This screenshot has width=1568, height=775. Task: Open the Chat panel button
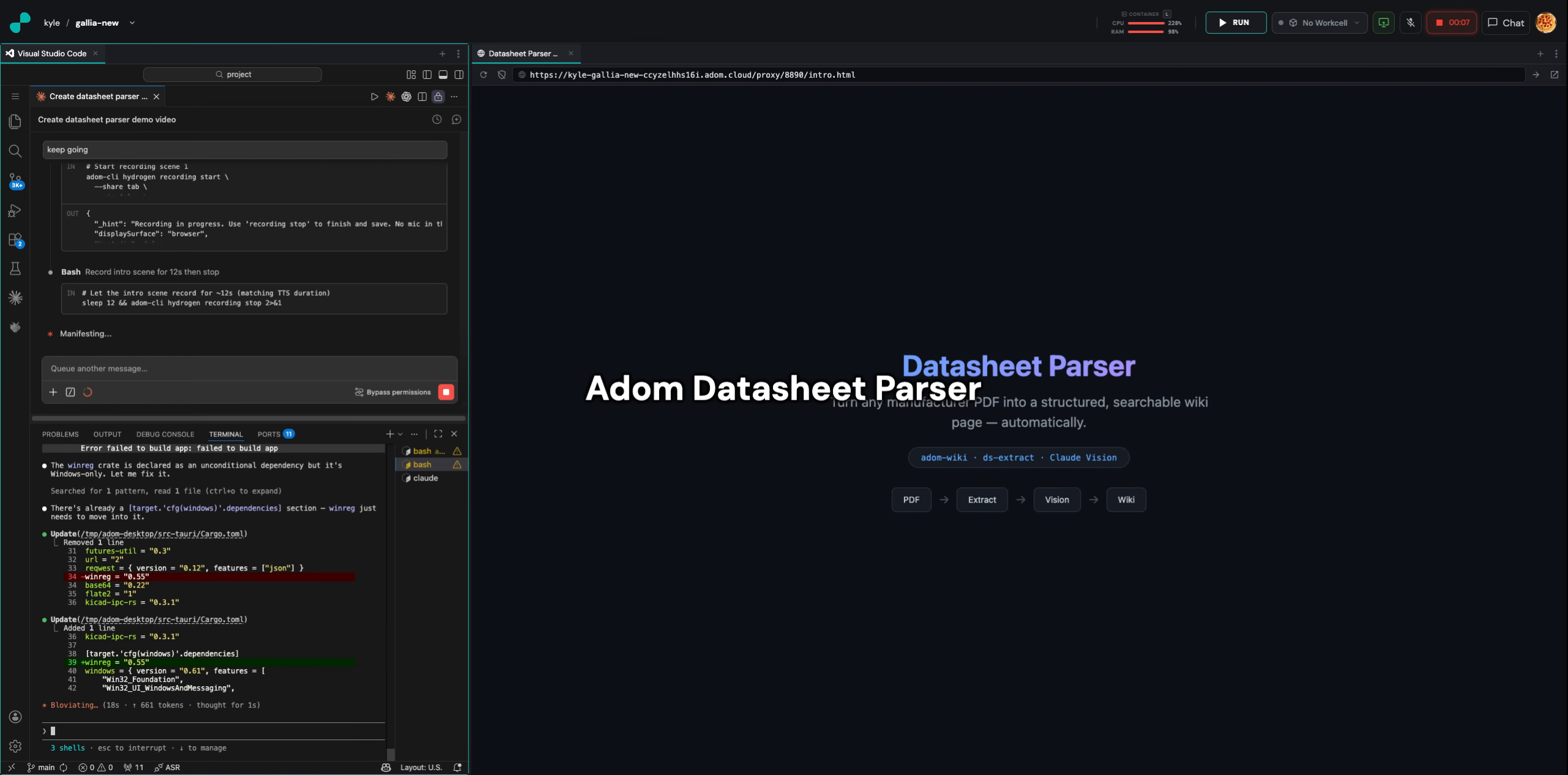[x=1506, y=23]
